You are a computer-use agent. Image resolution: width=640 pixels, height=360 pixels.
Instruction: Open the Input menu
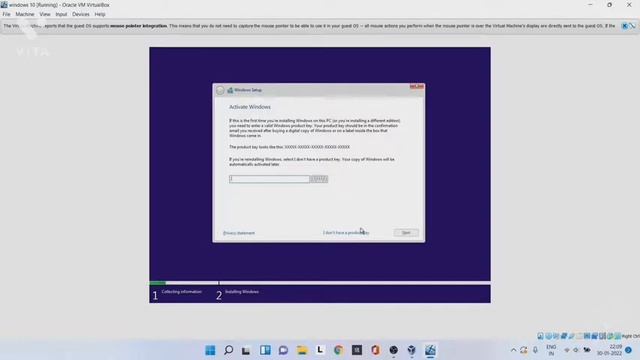coord(61,14)
